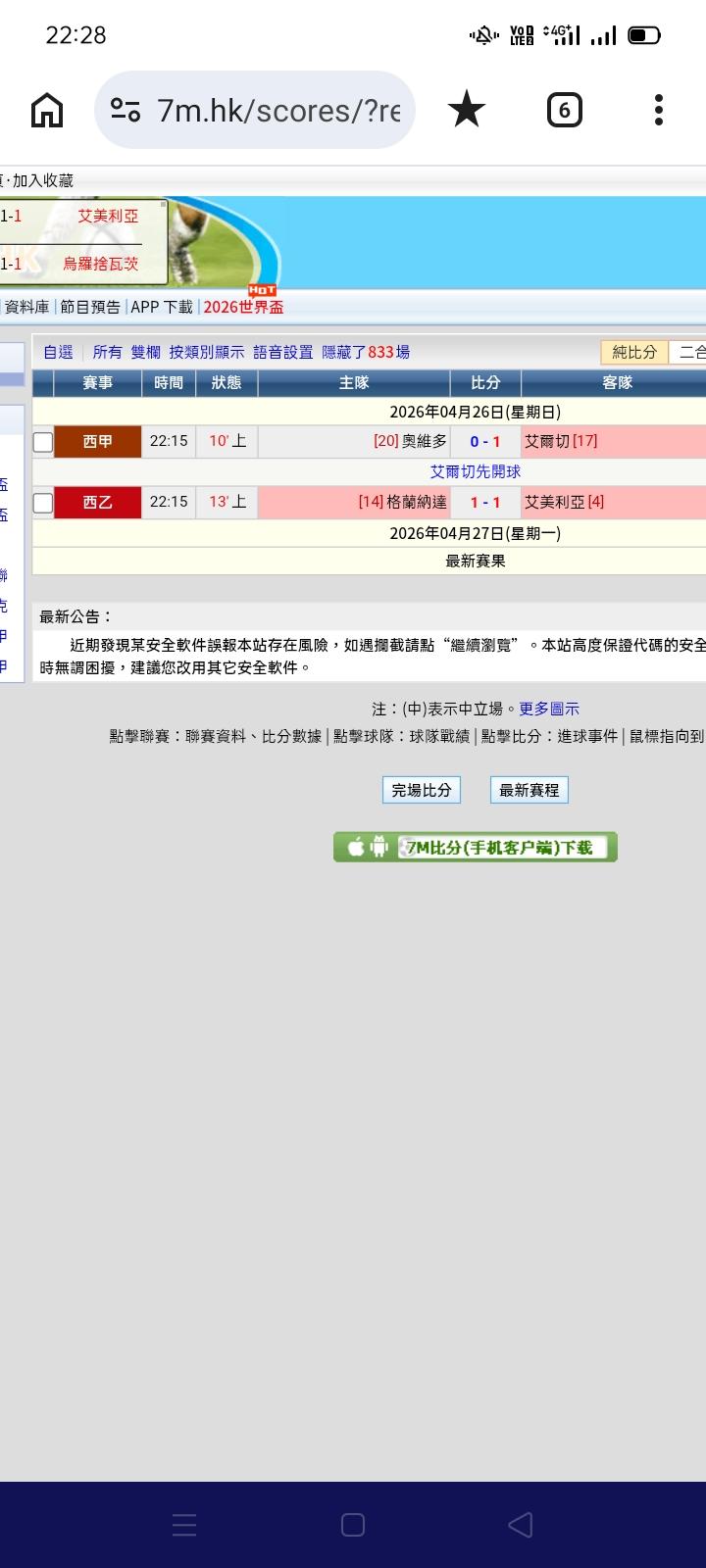Click the 客隊 column header
Viewport: 706px width, 1568px height.
click(x=617, y=383)
